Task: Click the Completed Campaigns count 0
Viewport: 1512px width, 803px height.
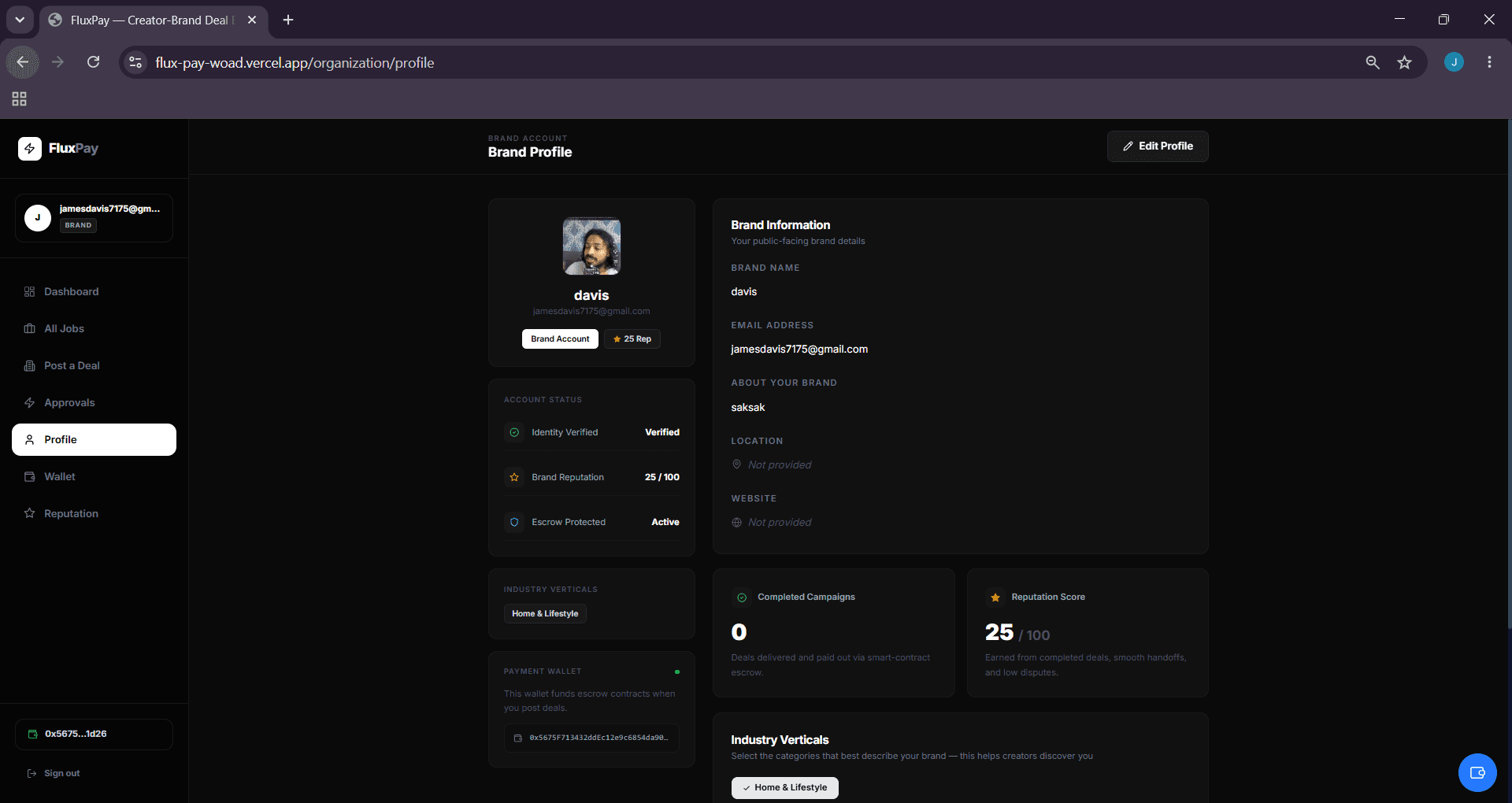Action: click(739, 632)
